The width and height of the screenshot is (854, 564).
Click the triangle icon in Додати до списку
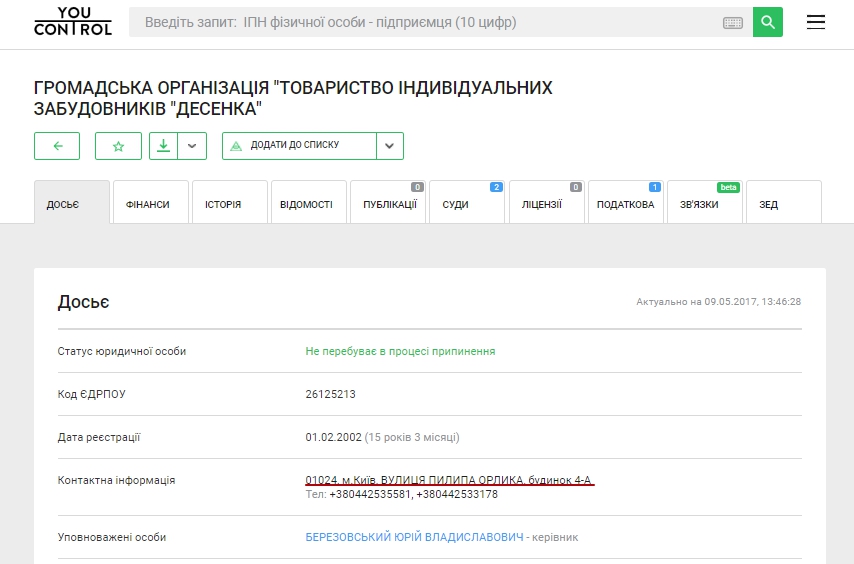(236, 146)
